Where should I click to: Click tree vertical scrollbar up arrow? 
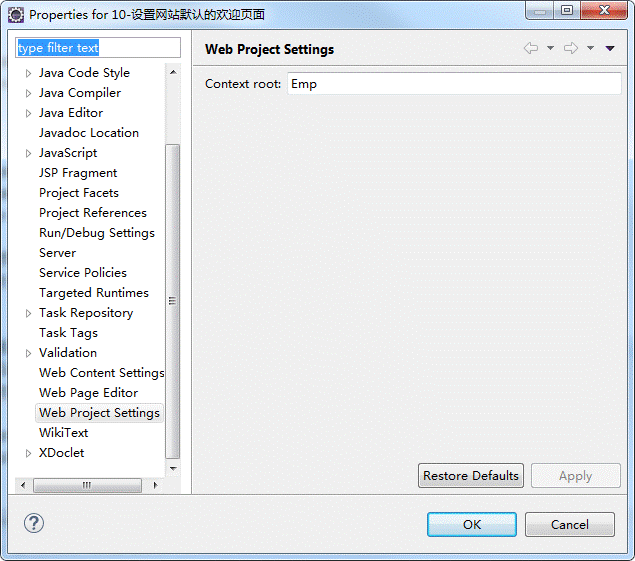point(173,72)
